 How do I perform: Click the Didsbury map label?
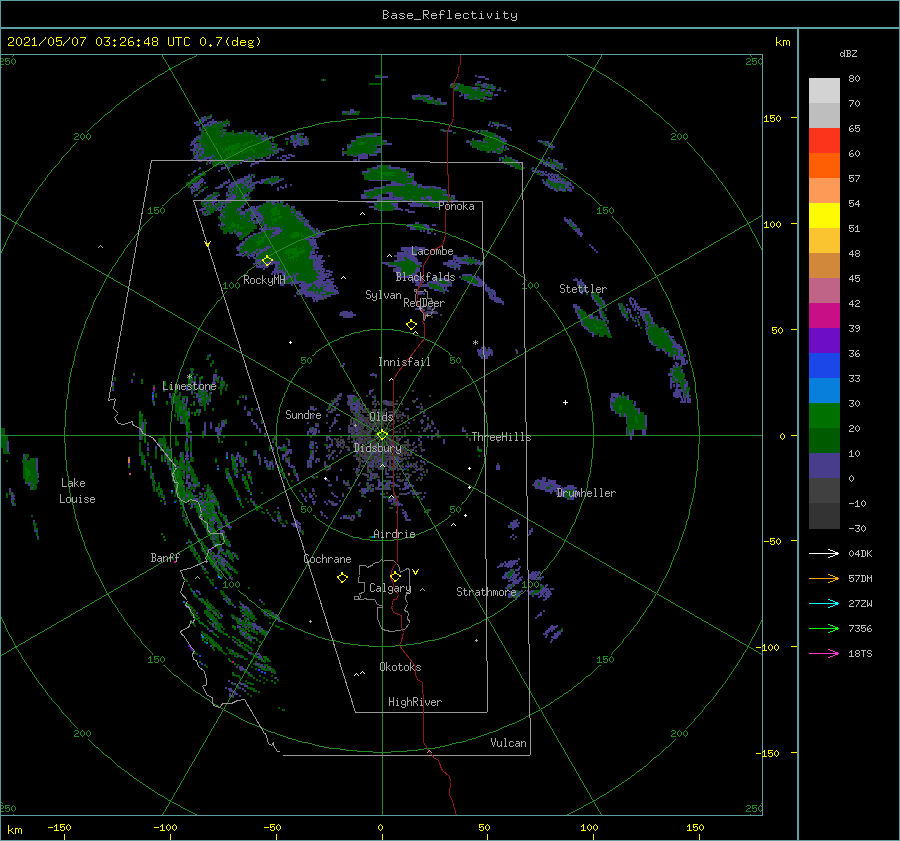pyautogui.click(x=378, y=448)
